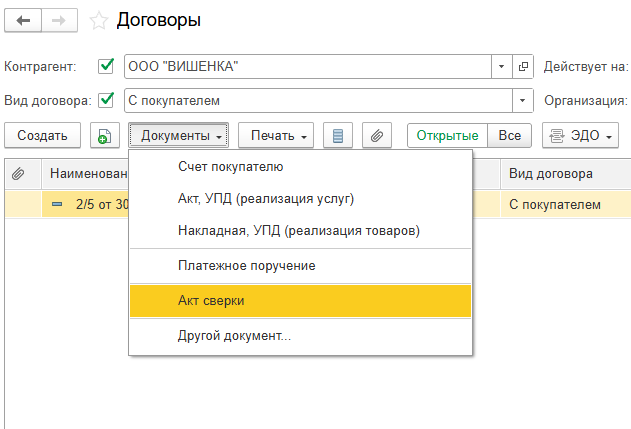The height and width of the screenshot is (429, 631).
Task: Go back with the left arrow button
Action: (x=23, y=20)
